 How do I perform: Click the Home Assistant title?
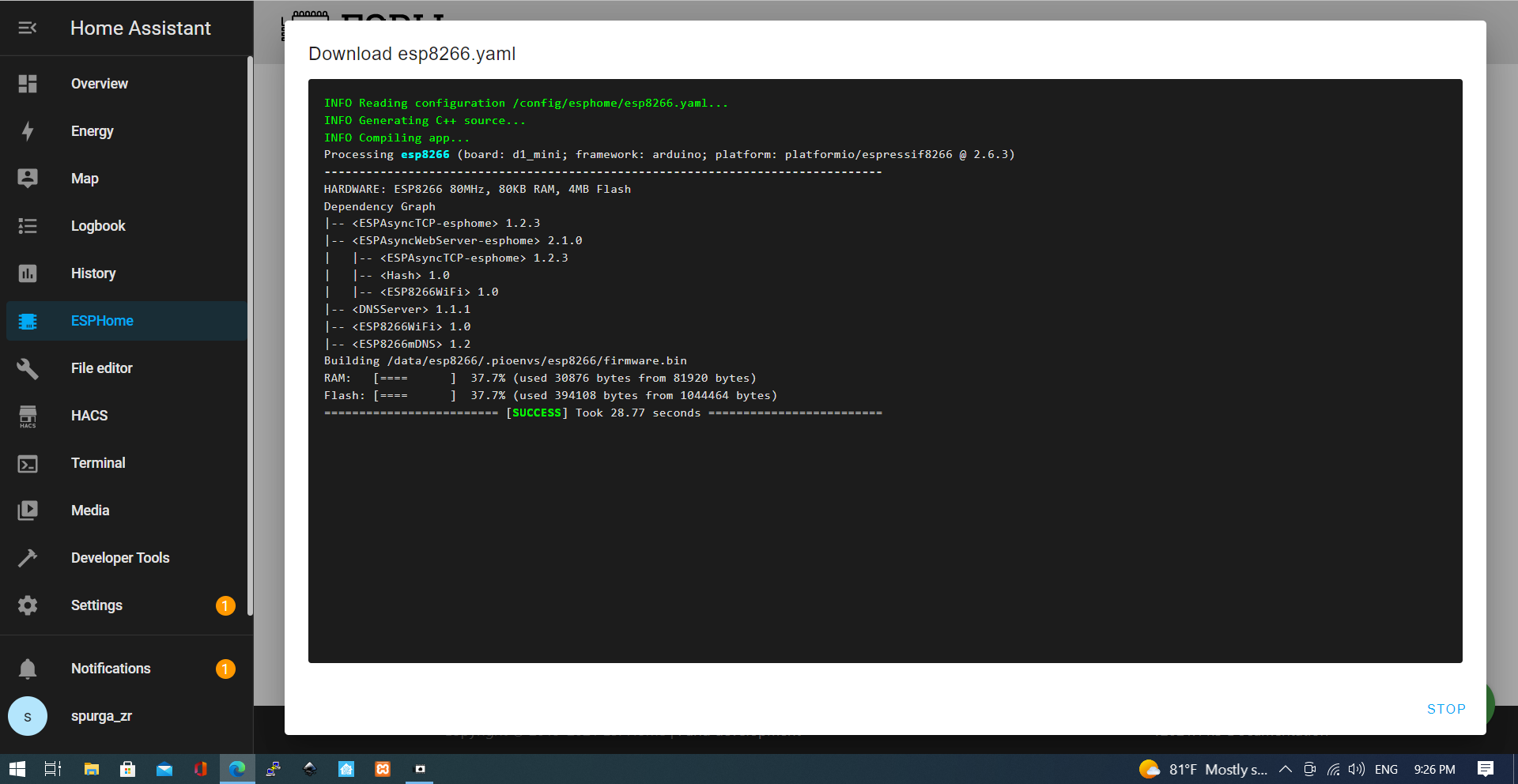[141, 28]
